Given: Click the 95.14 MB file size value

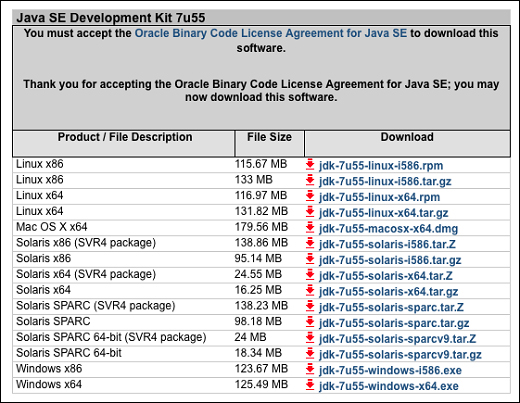Looking at the screenshot, I should (x=258, y=258).
